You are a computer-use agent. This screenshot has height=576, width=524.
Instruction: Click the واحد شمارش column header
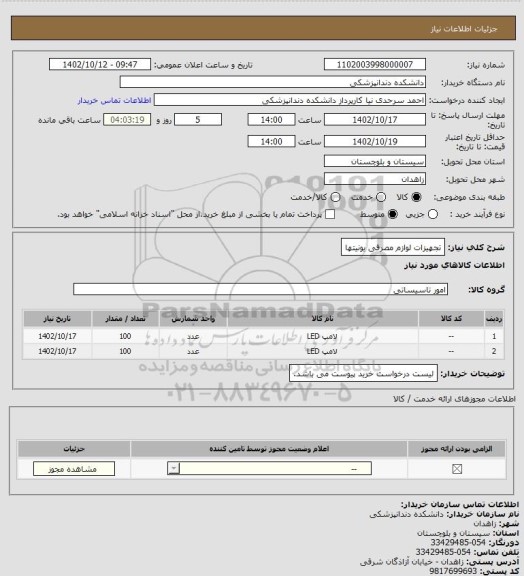tap(193, 319)
